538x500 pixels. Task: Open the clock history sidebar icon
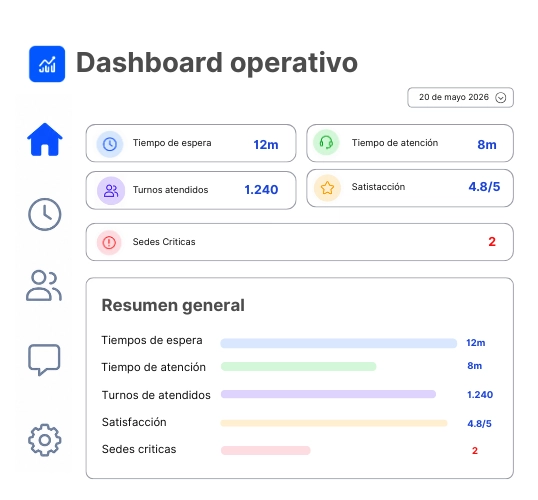(x=45, y=214)
